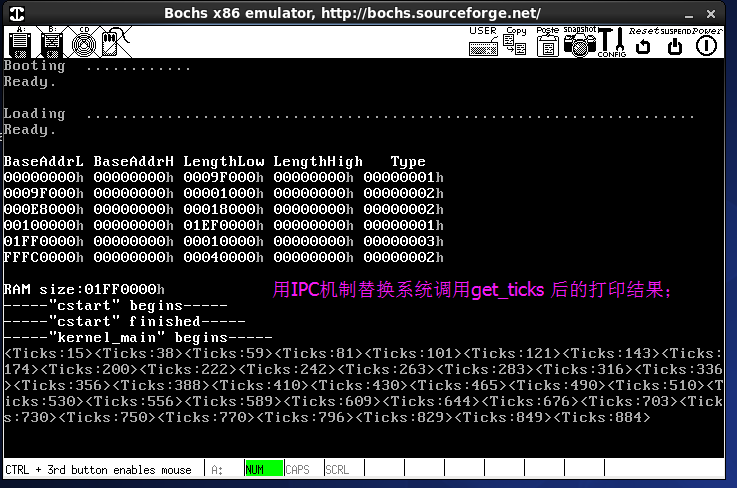
Task: Click the '"cstart" finished' line
Action: click(x=125, y=322)
